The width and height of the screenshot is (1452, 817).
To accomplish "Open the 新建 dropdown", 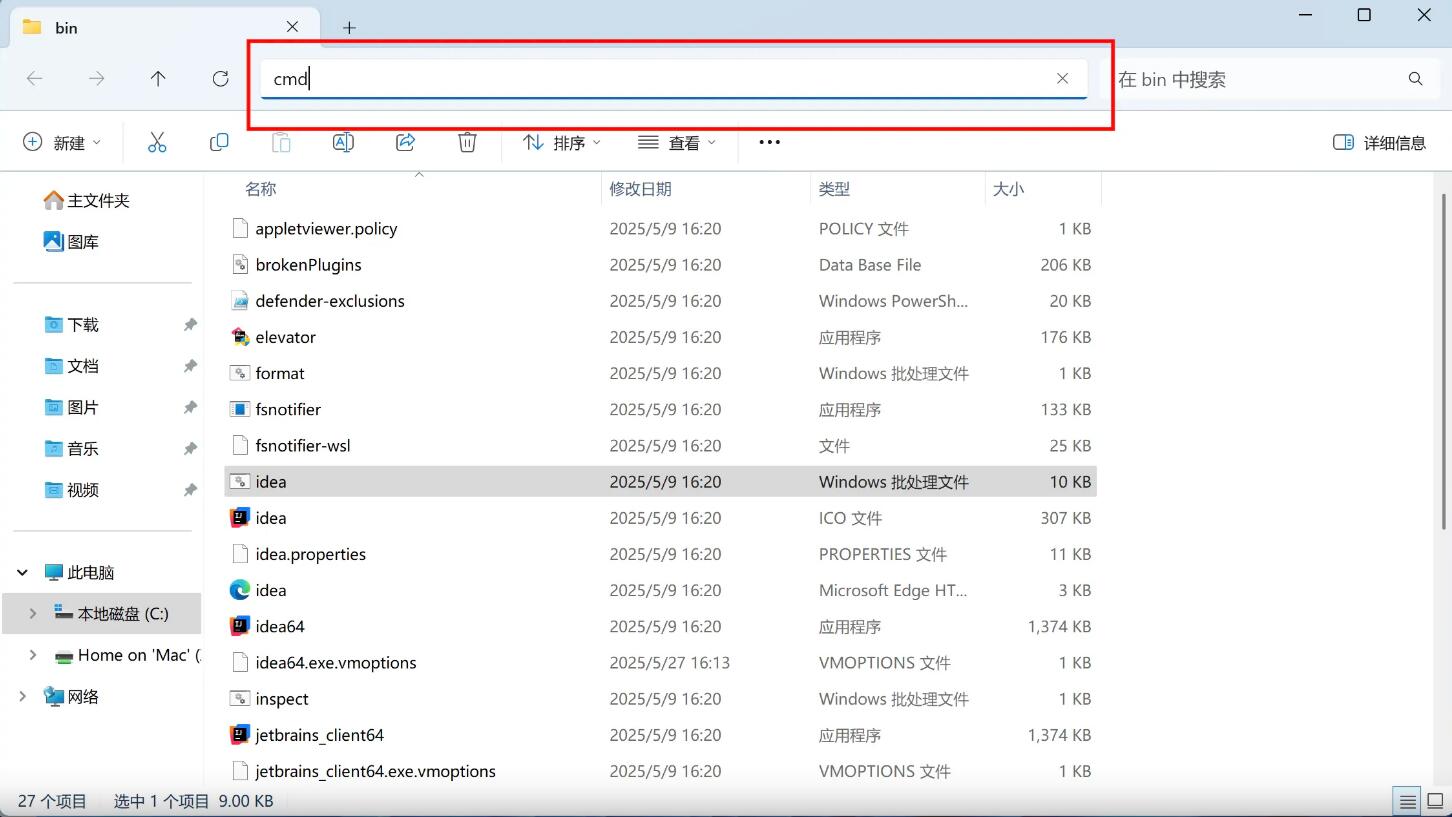I will 62,143.
